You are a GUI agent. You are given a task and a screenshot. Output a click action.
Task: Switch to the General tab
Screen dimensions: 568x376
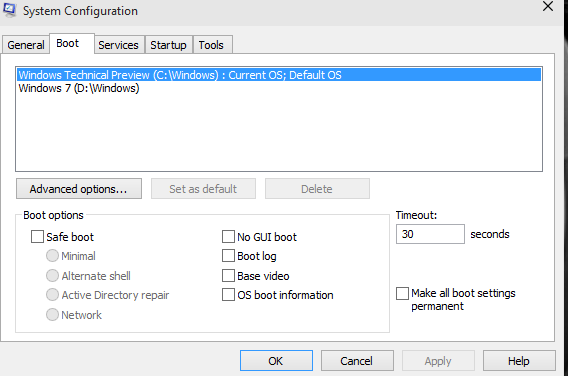(26, 45)
